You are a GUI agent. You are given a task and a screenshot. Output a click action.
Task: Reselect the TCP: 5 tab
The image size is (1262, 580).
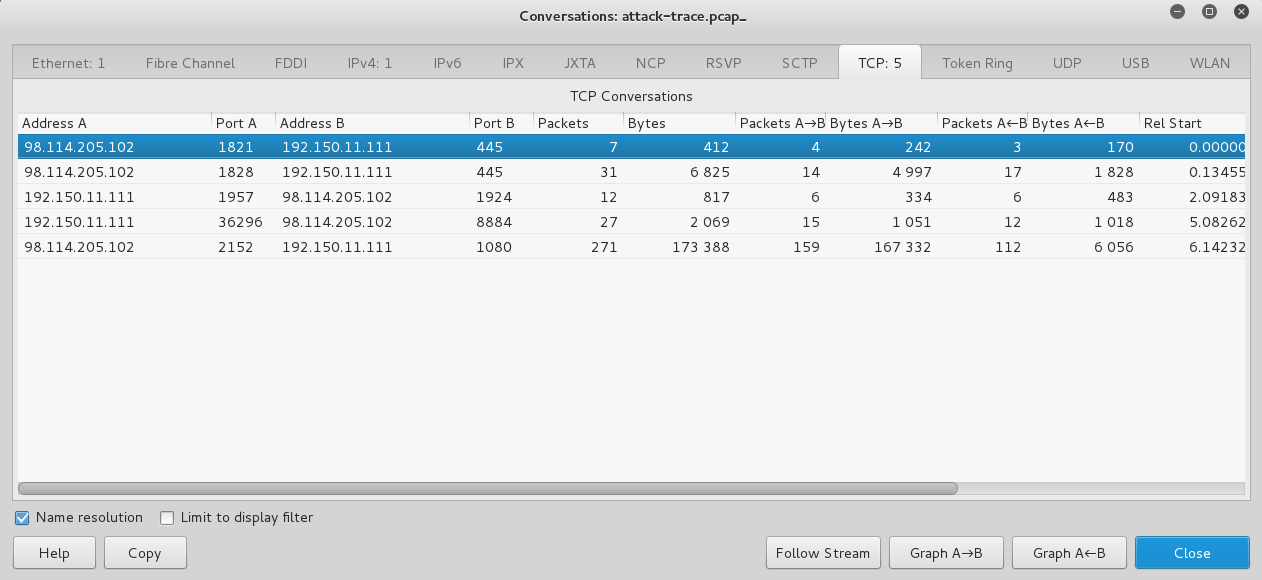(x=880, y=62)
